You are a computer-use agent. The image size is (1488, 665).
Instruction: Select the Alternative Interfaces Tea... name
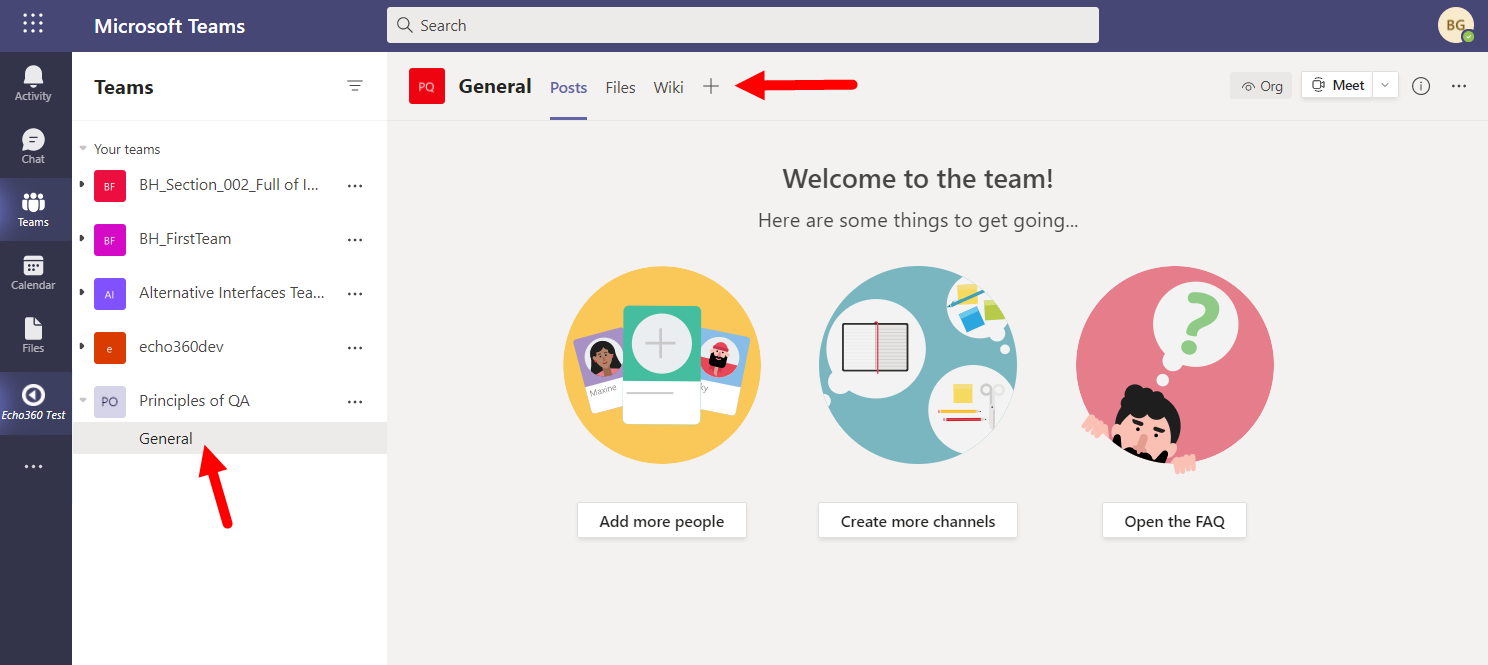232,293
